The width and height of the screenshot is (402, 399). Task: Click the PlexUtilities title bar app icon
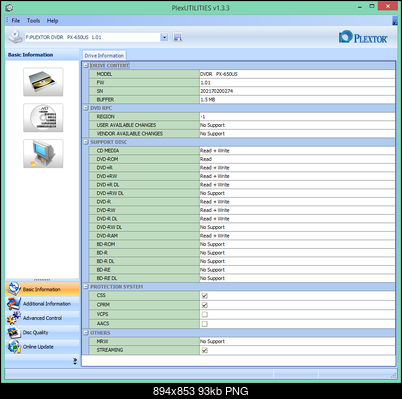tap(9, 7)
